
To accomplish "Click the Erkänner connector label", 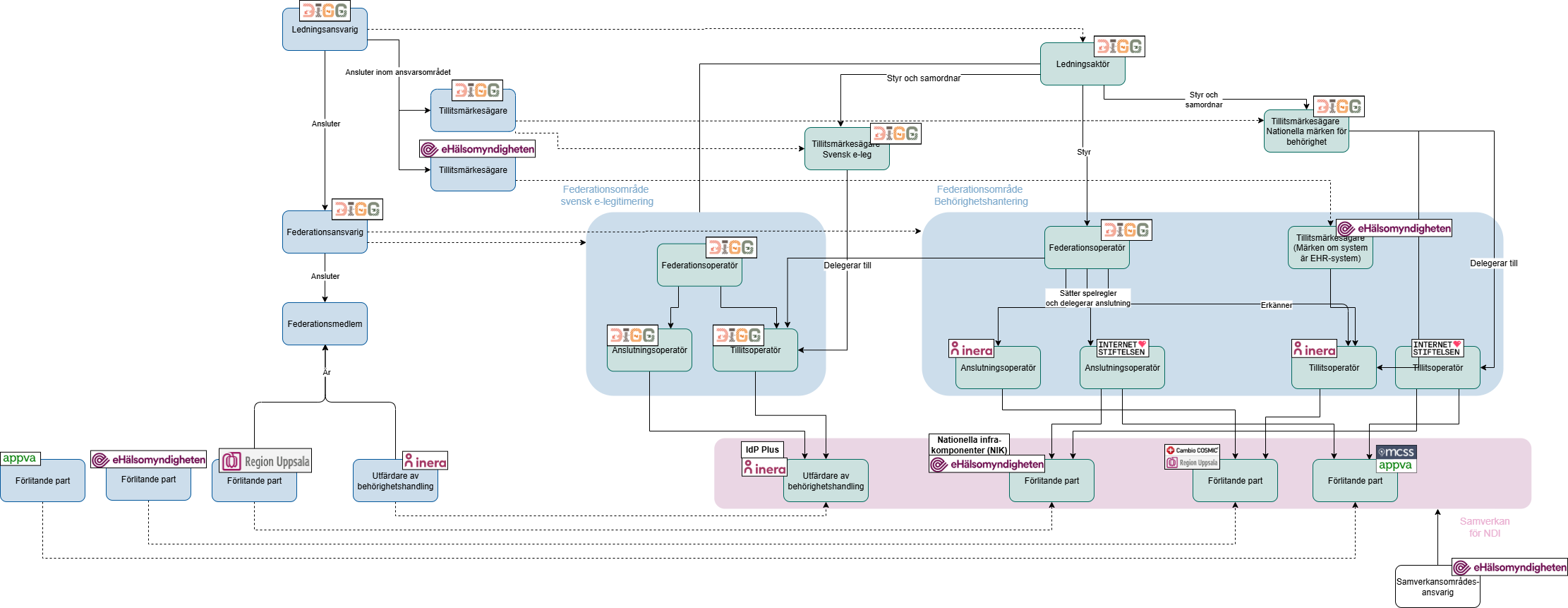I will (1276, 305).
